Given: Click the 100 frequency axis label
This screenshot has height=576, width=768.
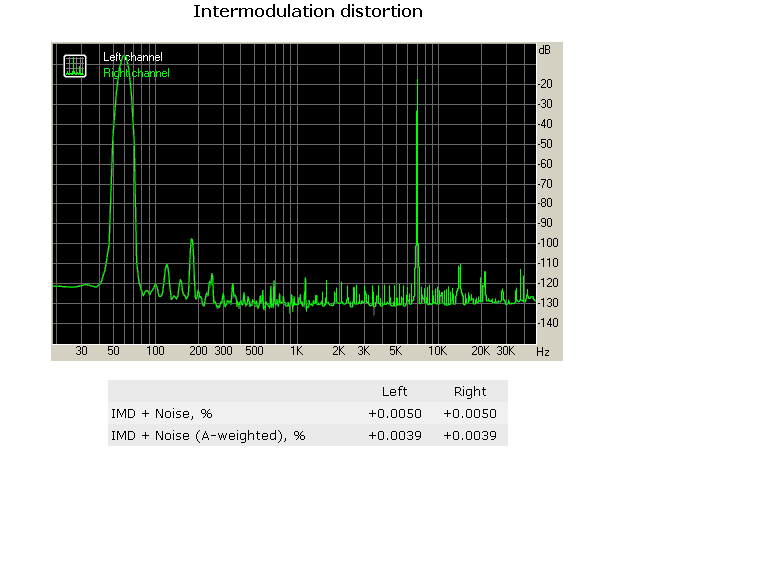Looking at the screenshot, I should 155,351.
